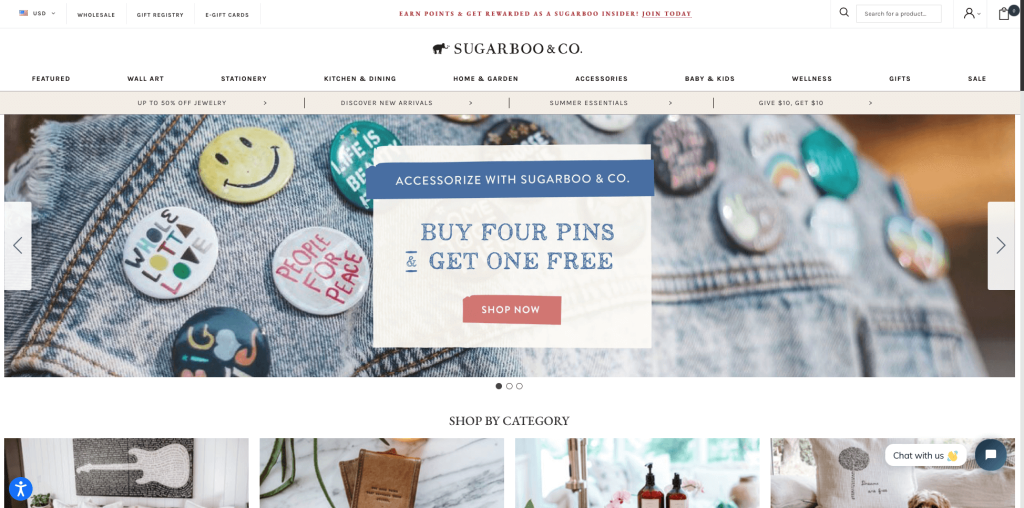Open the chat bubble icon
This screenshot has height=508, width=1024.
(x=990, y=455)
